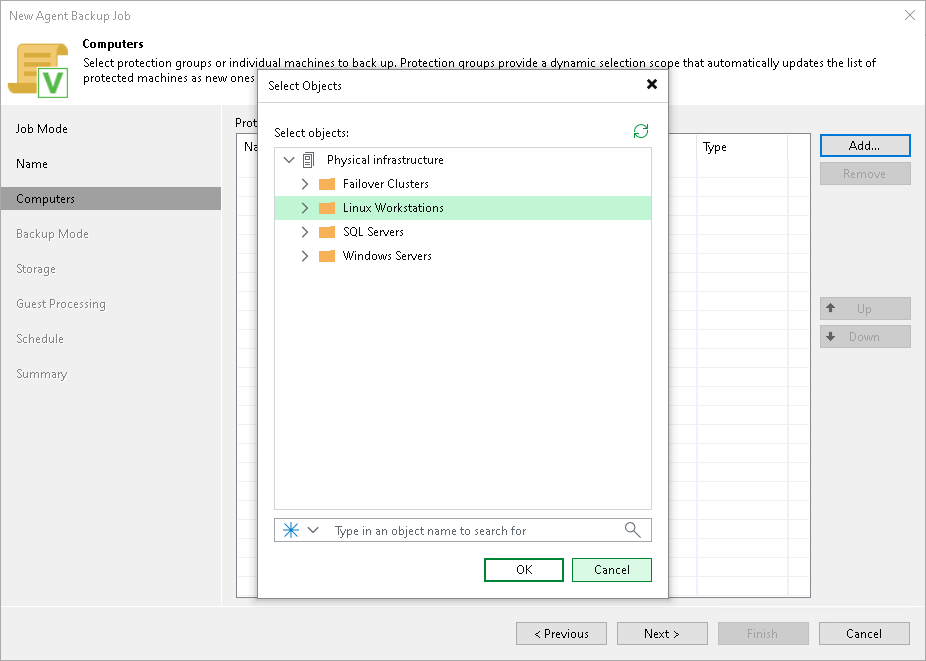Open the Schedule wizard step

point(40,338)
